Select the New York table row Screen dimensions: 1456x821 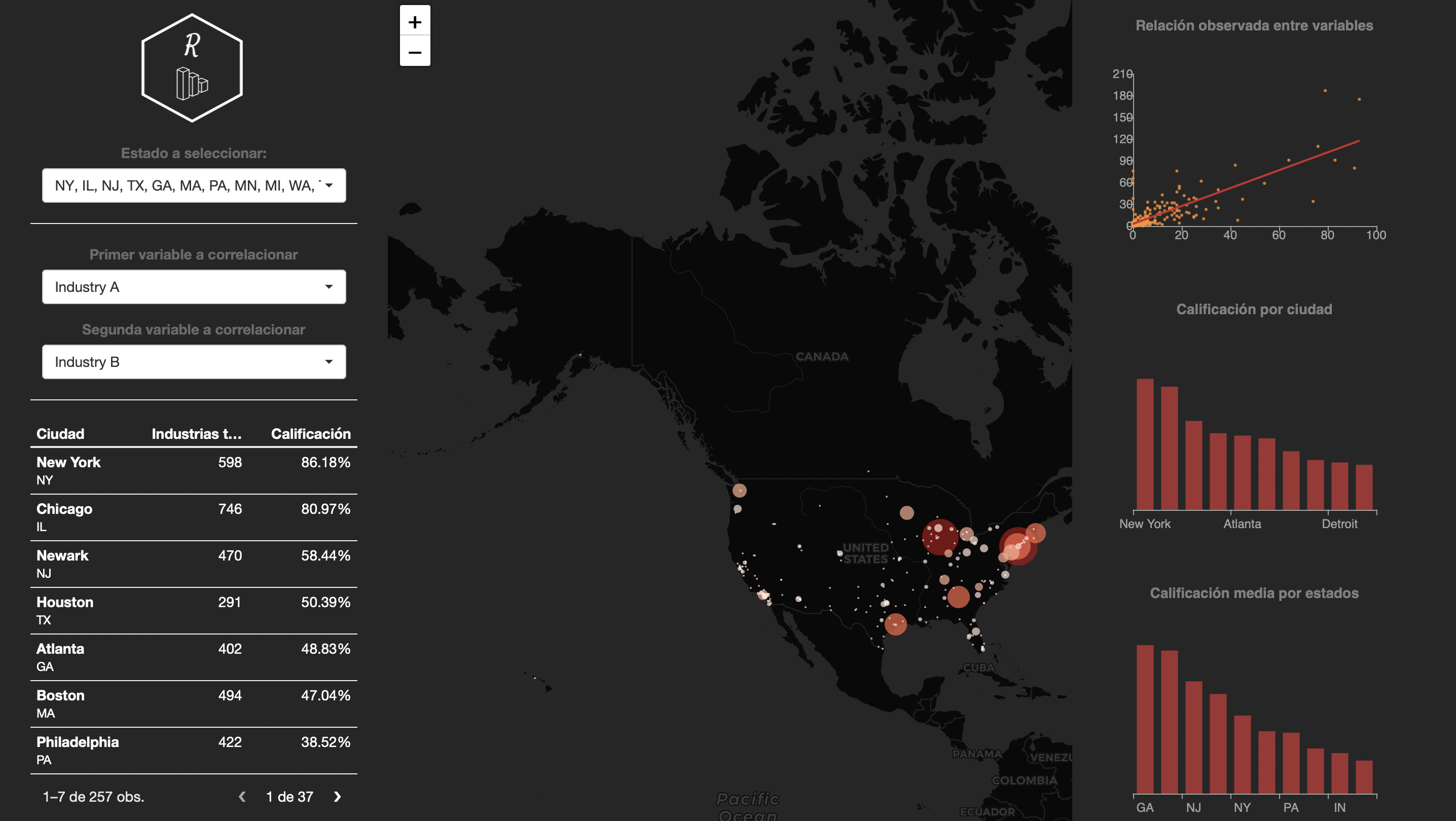tap(194, 471)
